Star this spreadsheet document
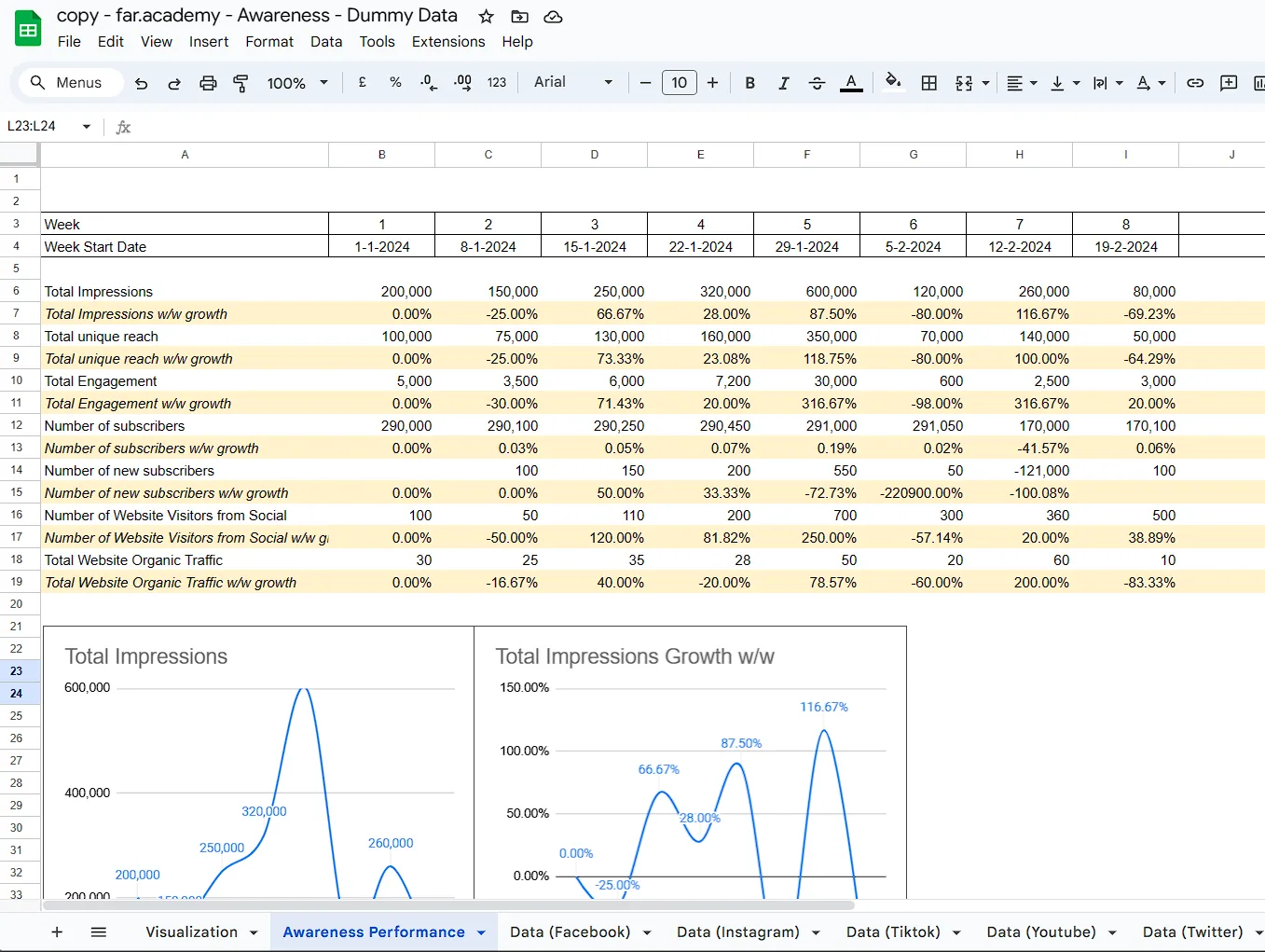 click(x=486, y=17)
